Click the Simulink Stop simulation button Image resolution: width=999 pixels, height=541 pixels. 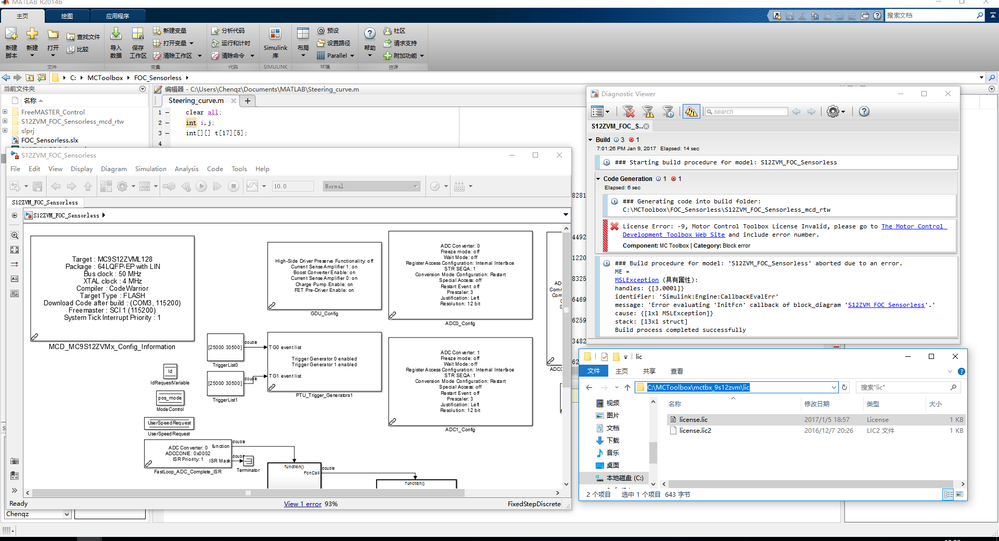(x=233, y=186)
